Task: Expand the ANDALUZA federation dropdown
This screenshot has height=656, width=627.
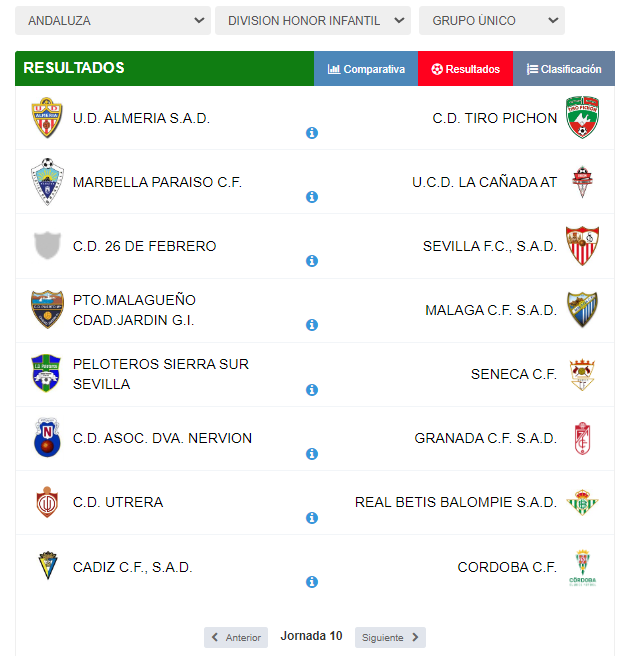Action: pyautogui.click(x=113, y=20)
